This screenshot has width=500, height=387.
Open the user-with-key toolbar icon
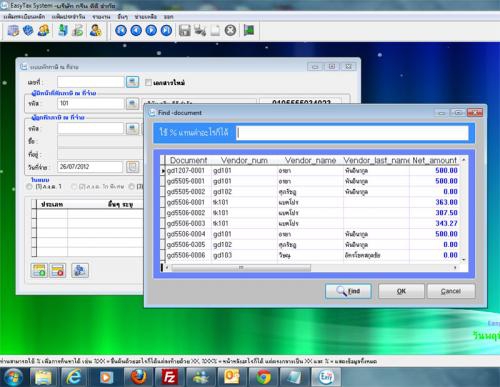(96, 31)
